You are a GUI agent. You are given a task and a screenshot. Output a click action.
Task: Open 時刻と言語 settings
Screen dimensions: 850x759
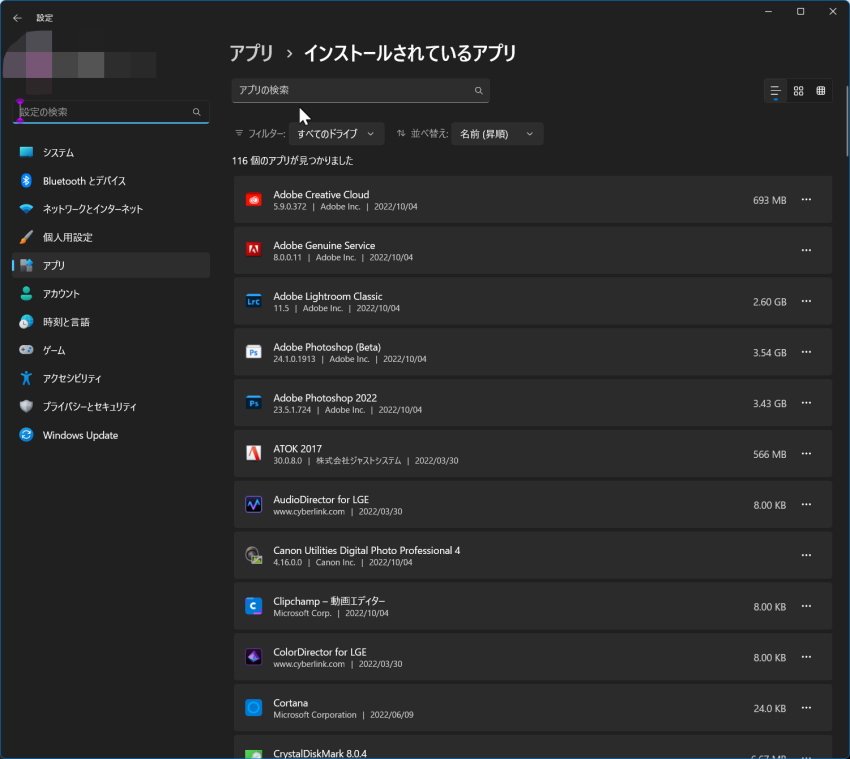click(111, 322)
